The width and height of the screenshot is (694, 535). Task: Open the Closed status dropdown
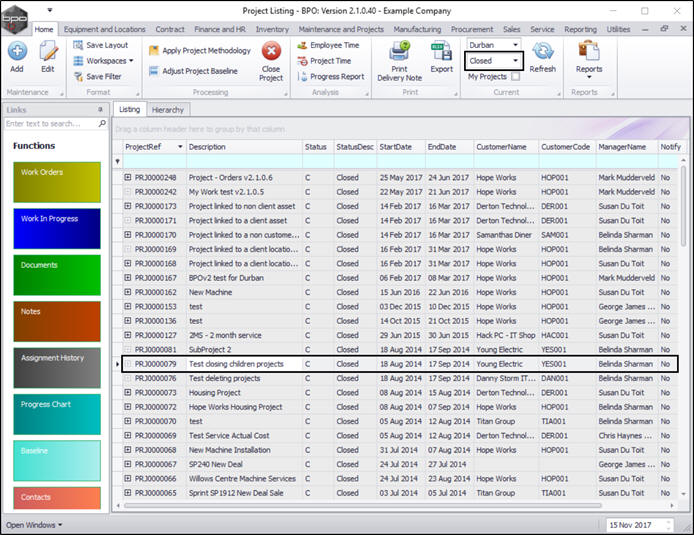(x=516, y=61)
